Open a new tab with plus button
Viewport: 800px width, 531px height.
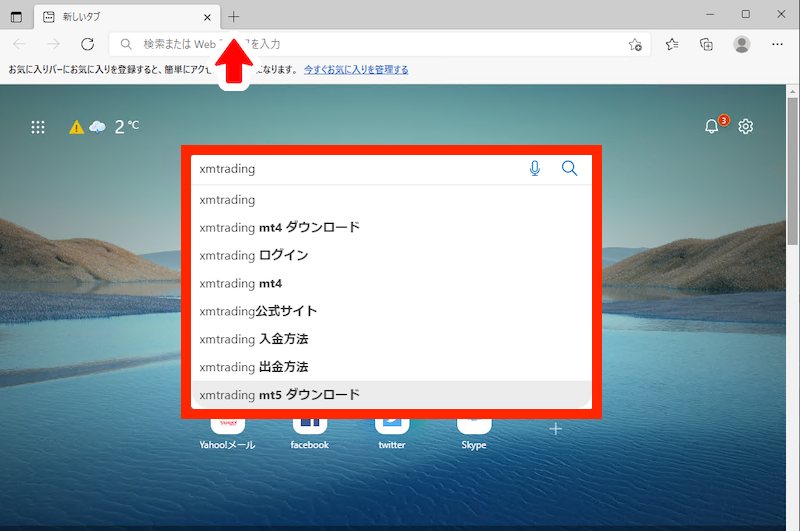point(234,17)
